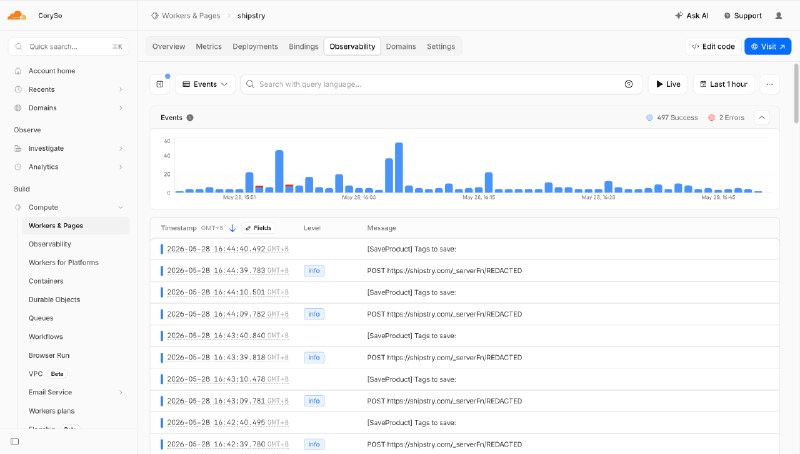Screen dimensions: 800x454
Task: Focus the Quick search field
Action: (68, 46)
